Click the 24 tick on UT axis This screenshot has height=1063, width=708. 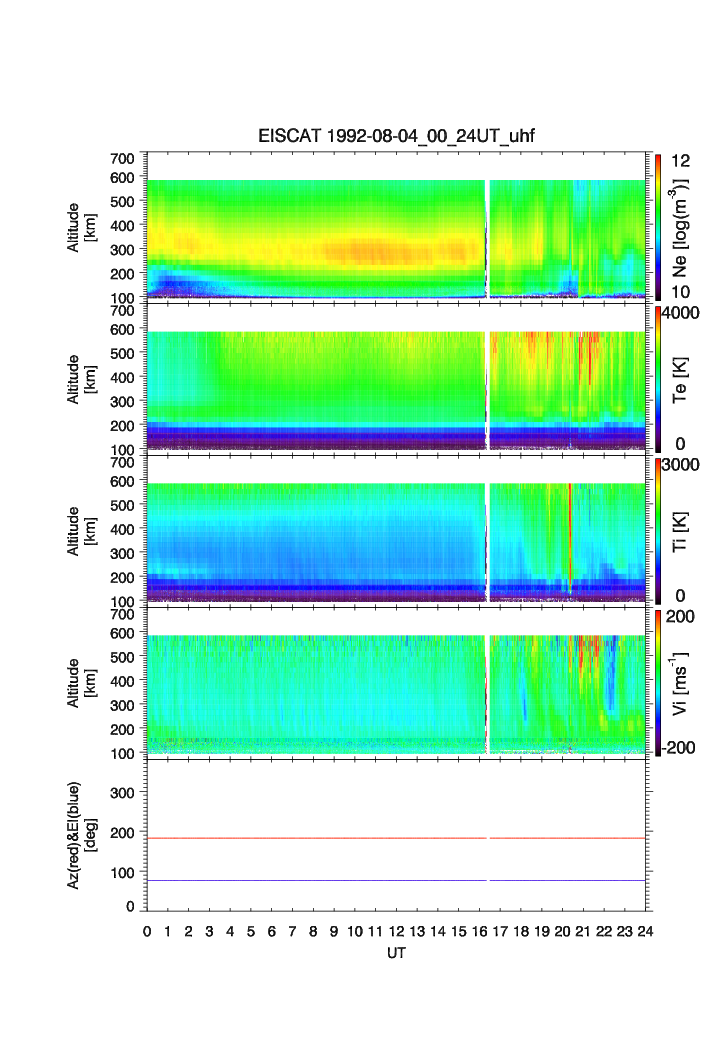click(x=645, y=931)
